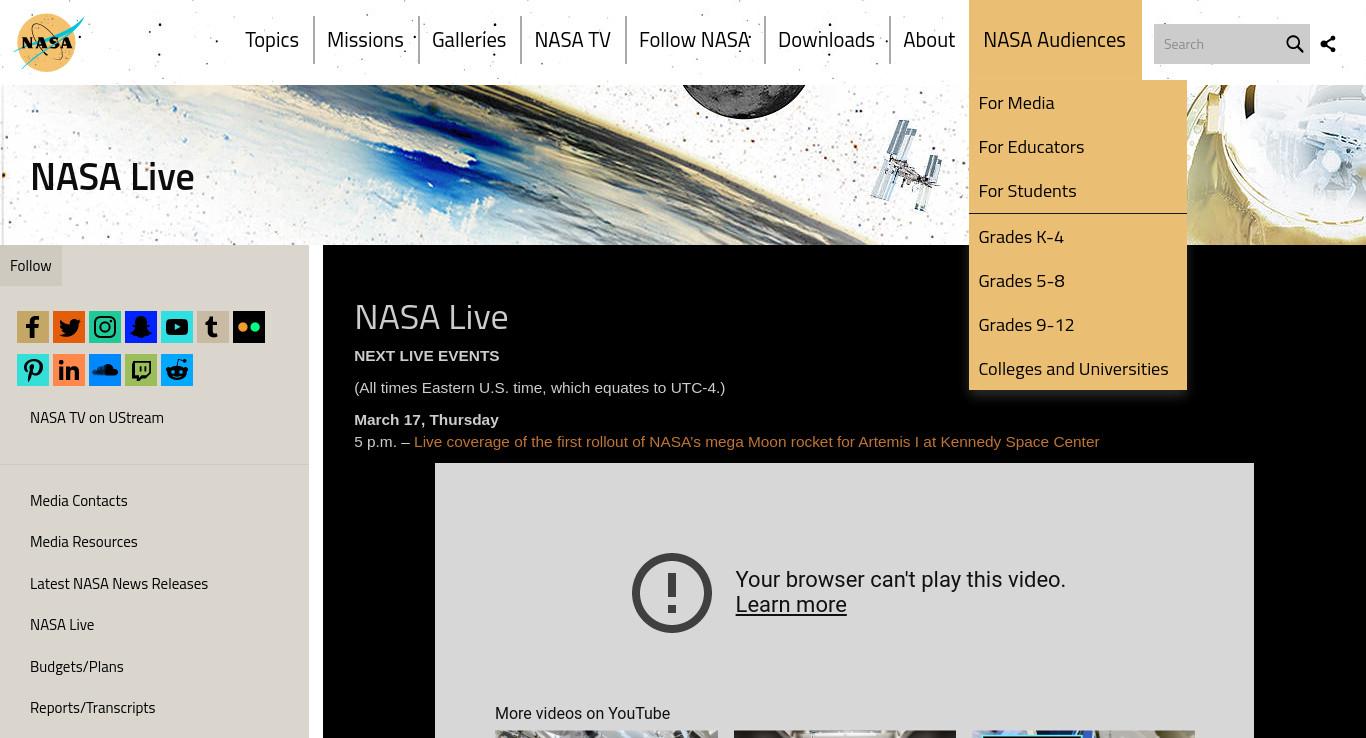1366x738 pixels.
Task: Open NASA's Tumblr icon
Action: [x=213, y=327]
